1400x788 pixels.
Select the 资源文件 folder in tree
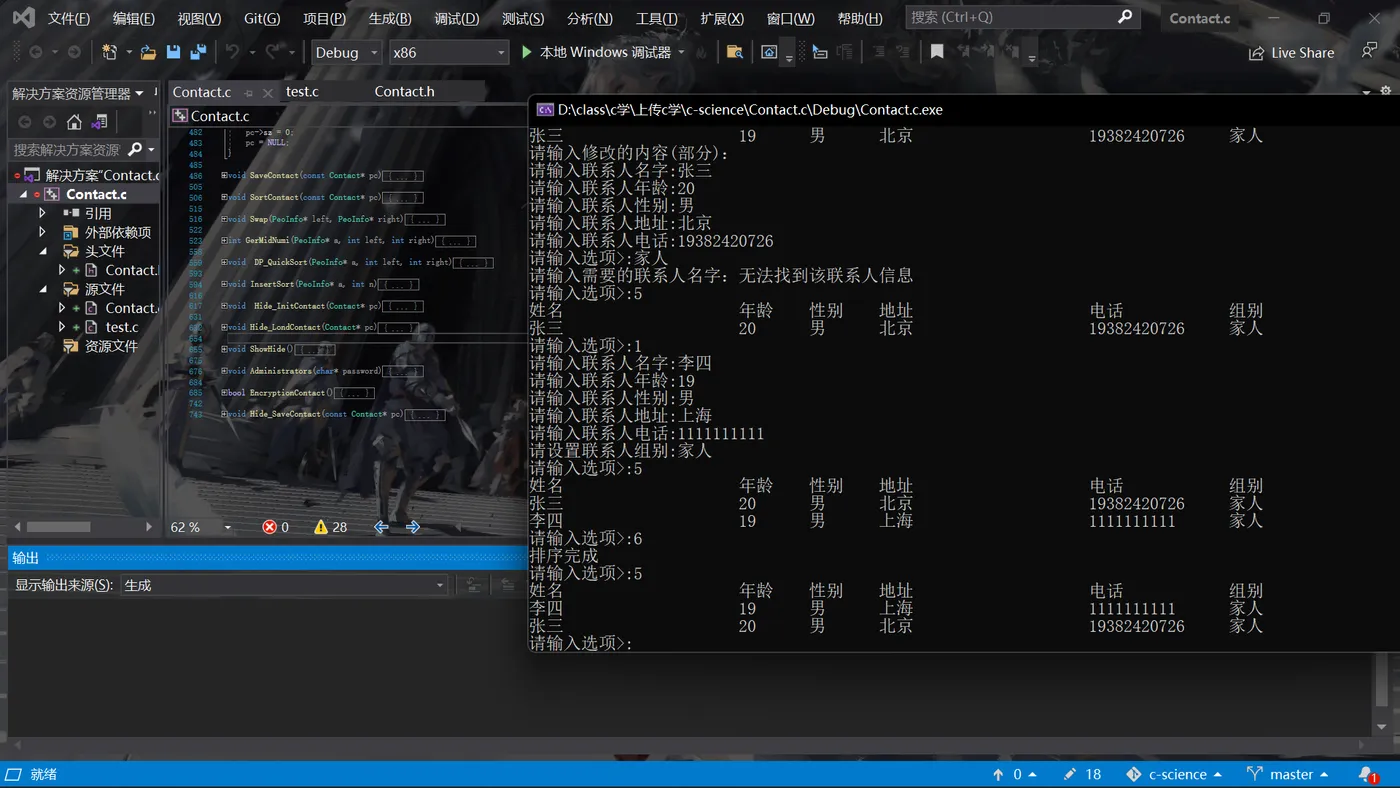tap(111, 346)
